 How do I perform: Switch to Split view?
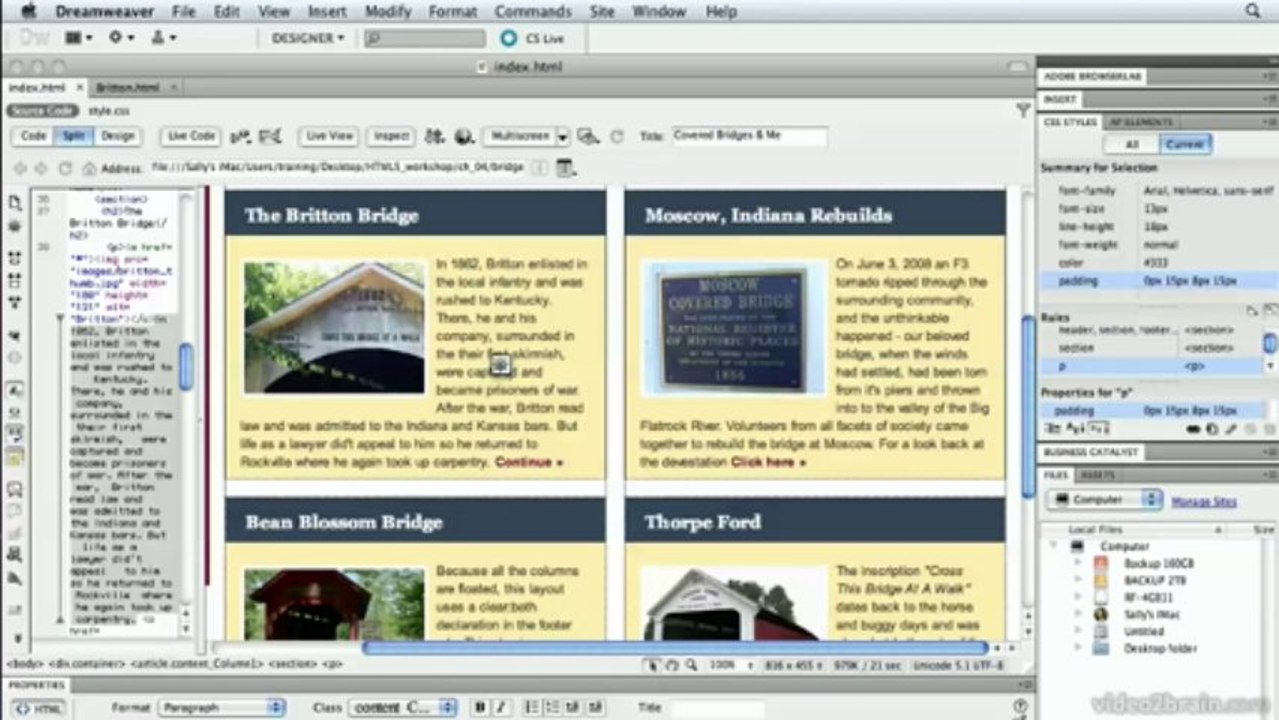pos(73,136)
